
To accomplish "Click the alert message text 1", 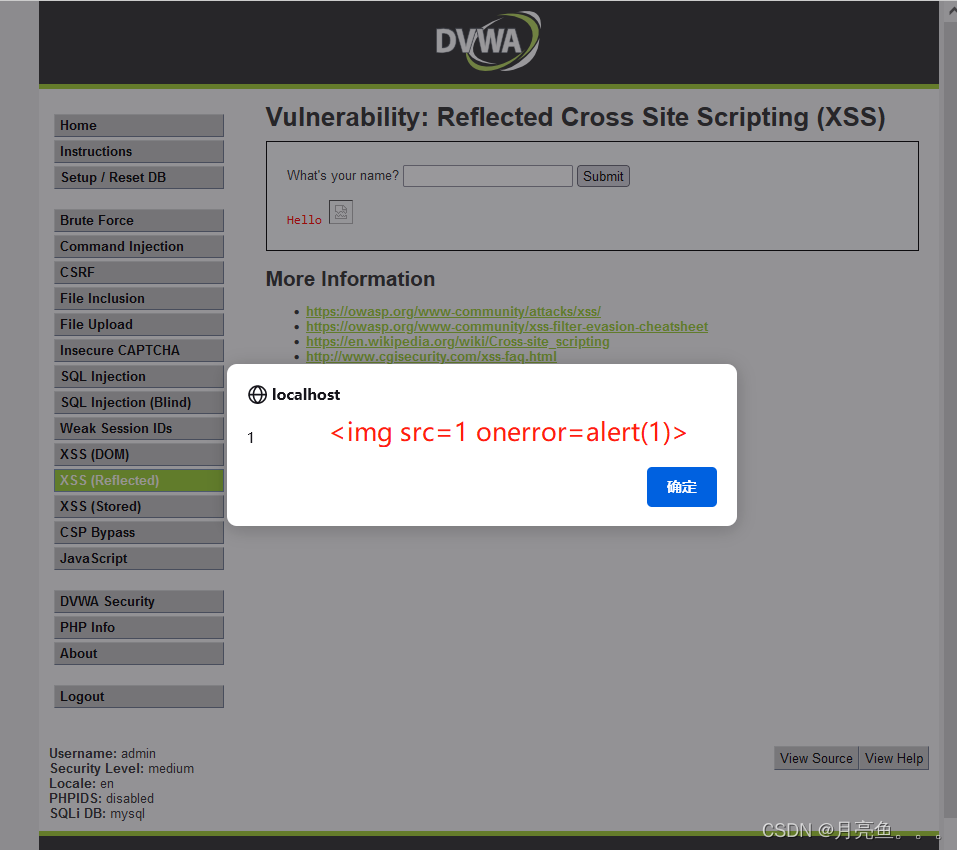I will (x=250, y=438).
